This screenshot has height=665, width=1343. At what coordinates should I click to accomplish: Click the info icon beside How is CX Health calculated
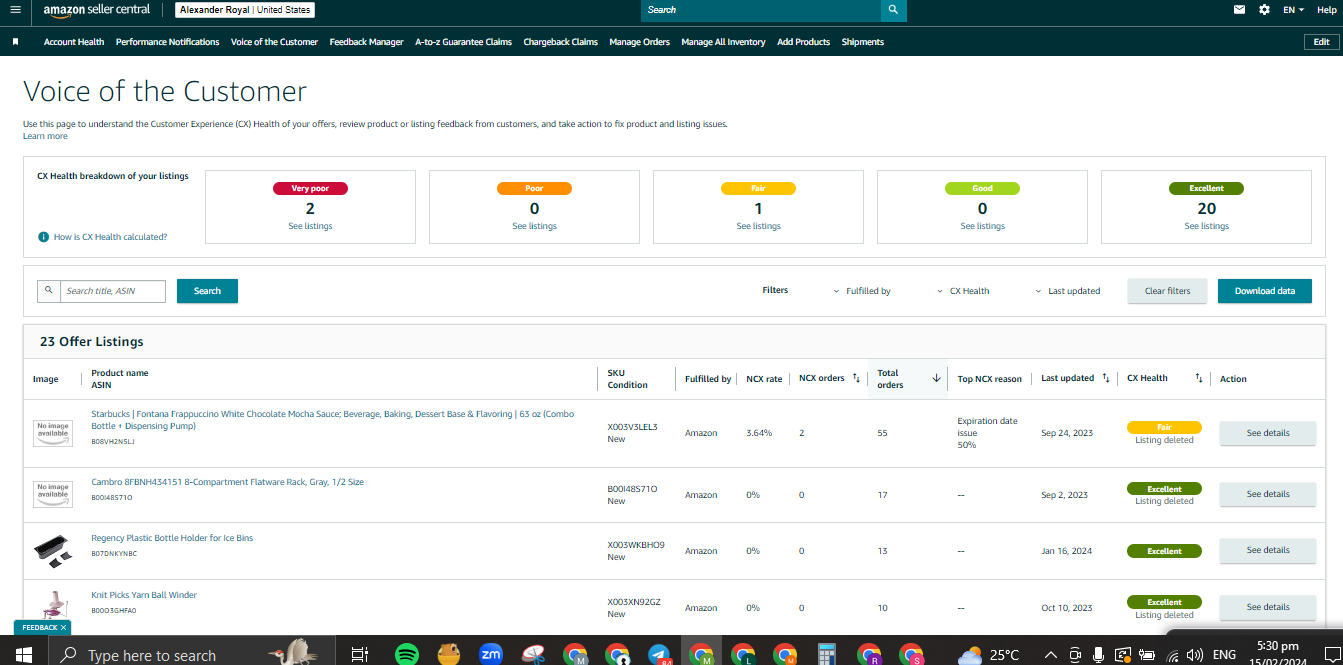click(x=43, y=237)
